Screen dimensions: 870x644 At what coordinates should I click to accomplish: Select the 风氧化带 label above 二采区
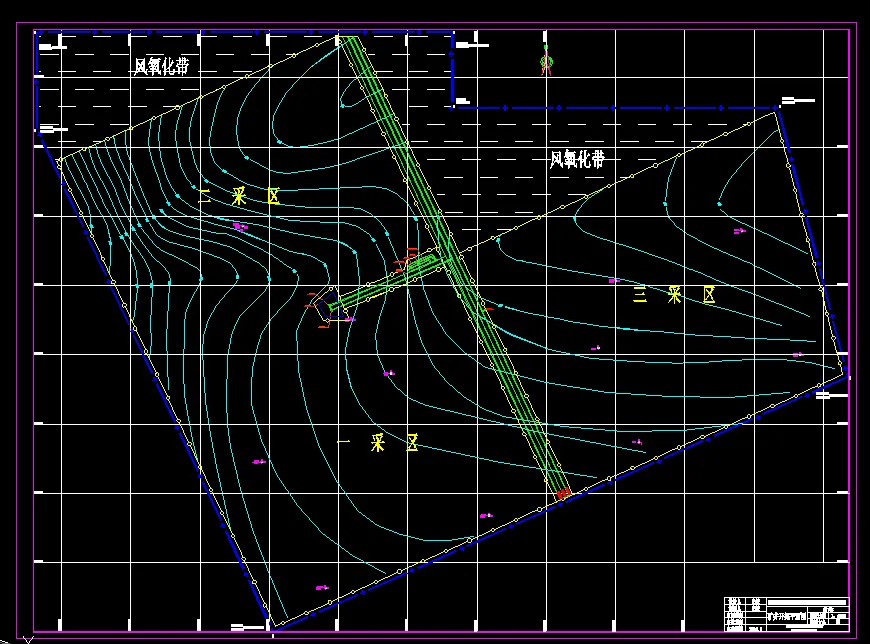[x=161, y=66]
